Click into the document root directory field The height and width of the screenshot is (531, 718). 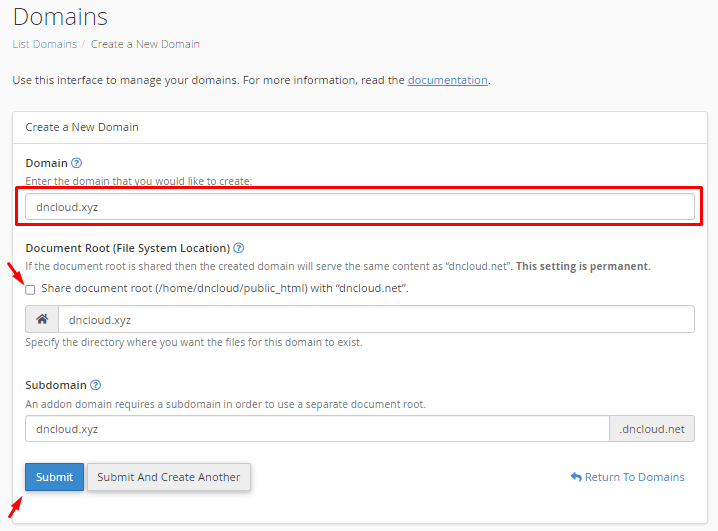pyautogui.click(x=376, y=320)
